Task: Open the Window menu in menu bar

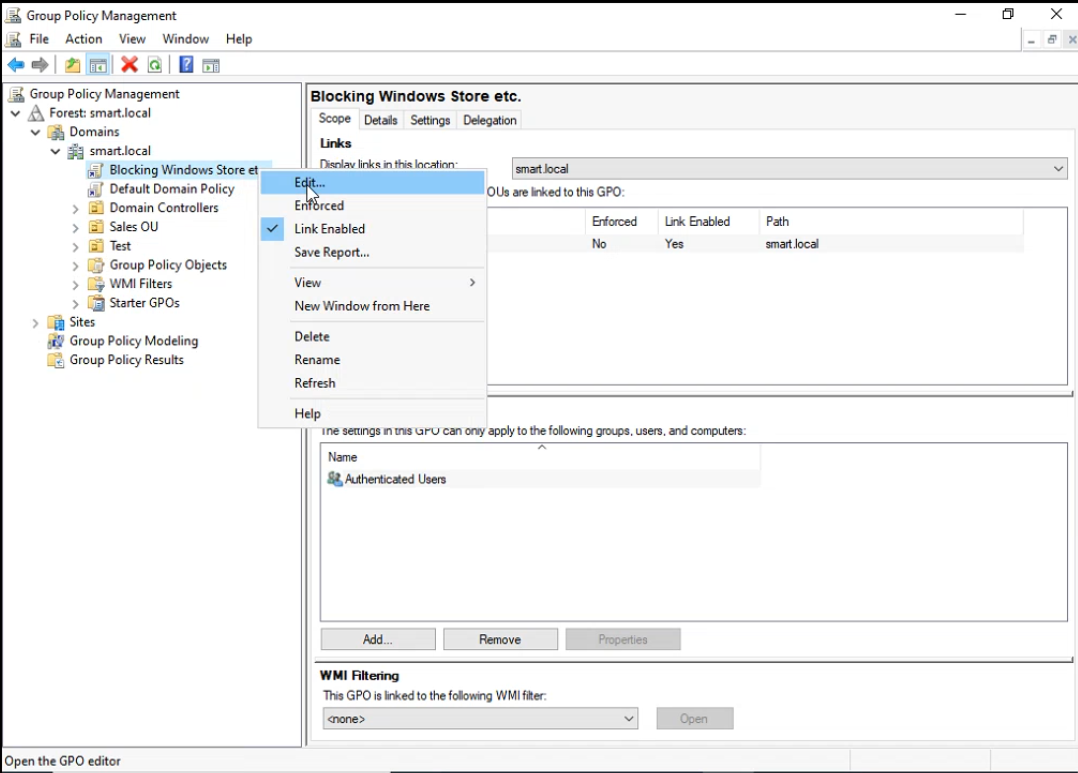Action: pyautogui.click(x=185, y=39)
